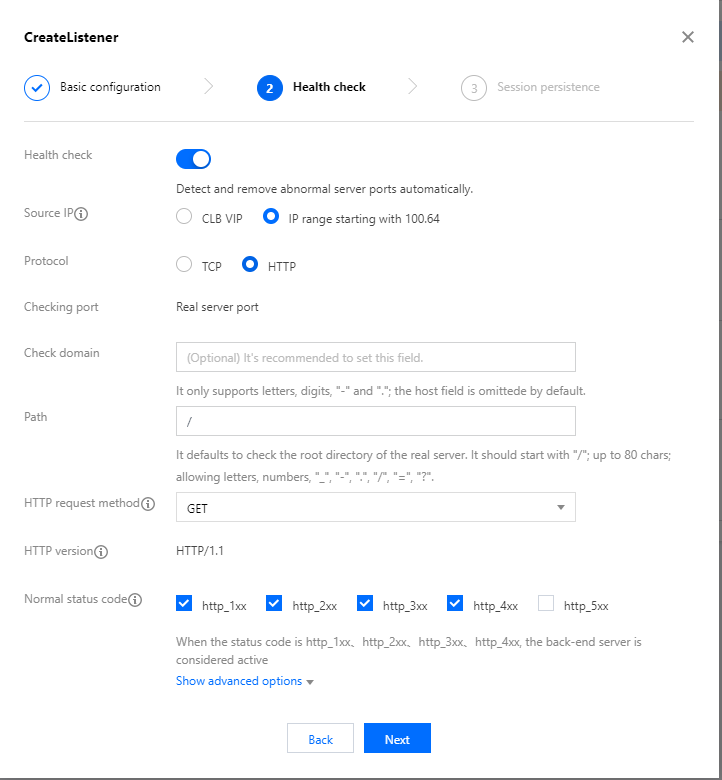The width and height of the screenshot is (722, 780).
Task: Click the Basic configuration completed checkmark icon
Action: tap(36, 88)
